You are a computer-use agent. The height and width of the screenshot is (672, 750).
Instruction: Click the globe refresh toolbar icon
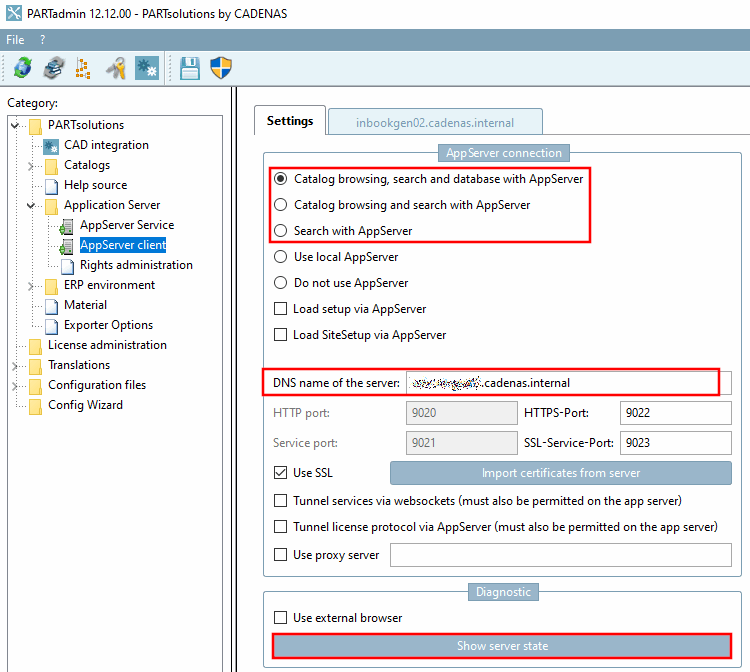22,67
